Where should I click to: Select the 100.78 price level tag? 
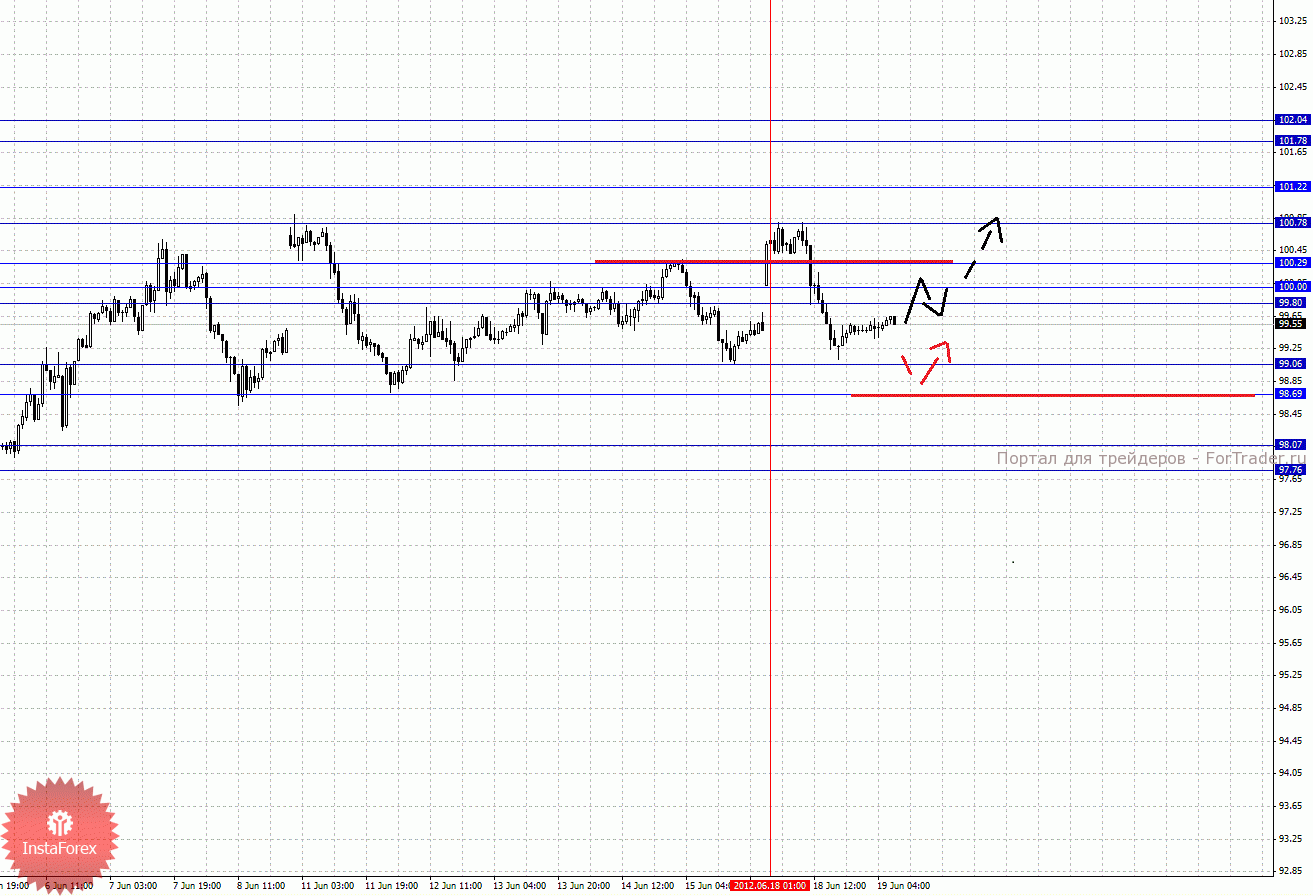pyautogui.click(x=1294, y=223)
